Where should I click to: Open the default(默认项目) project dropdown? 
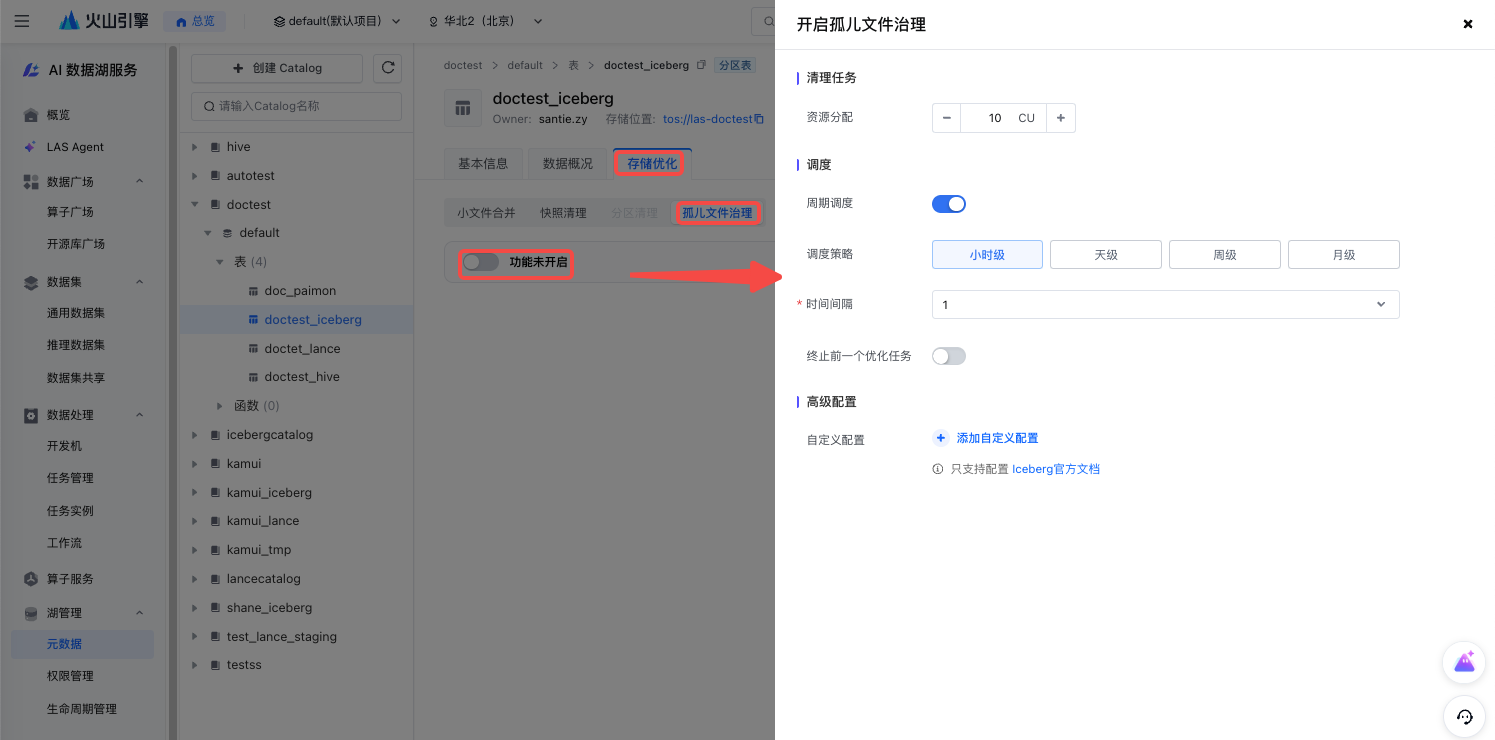pos(337,21)
